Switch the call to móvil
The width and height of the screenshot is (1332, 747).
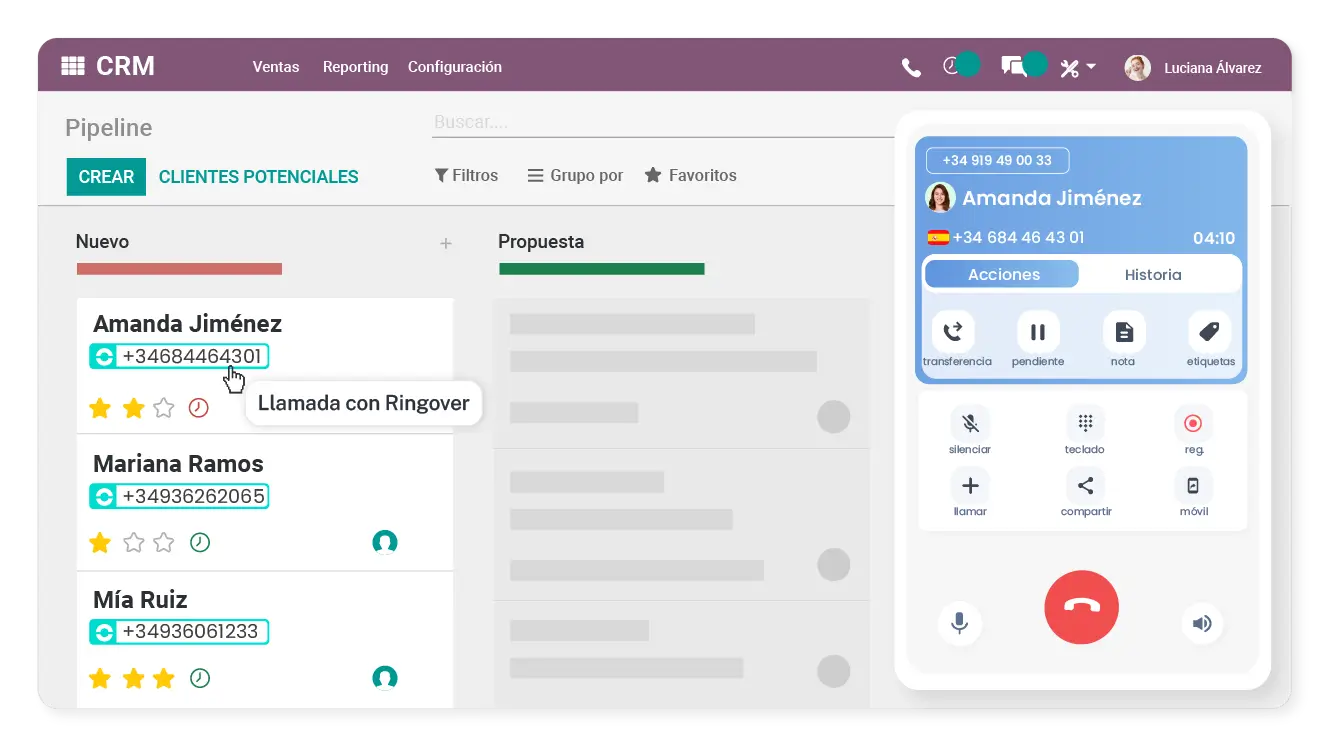1193,486
